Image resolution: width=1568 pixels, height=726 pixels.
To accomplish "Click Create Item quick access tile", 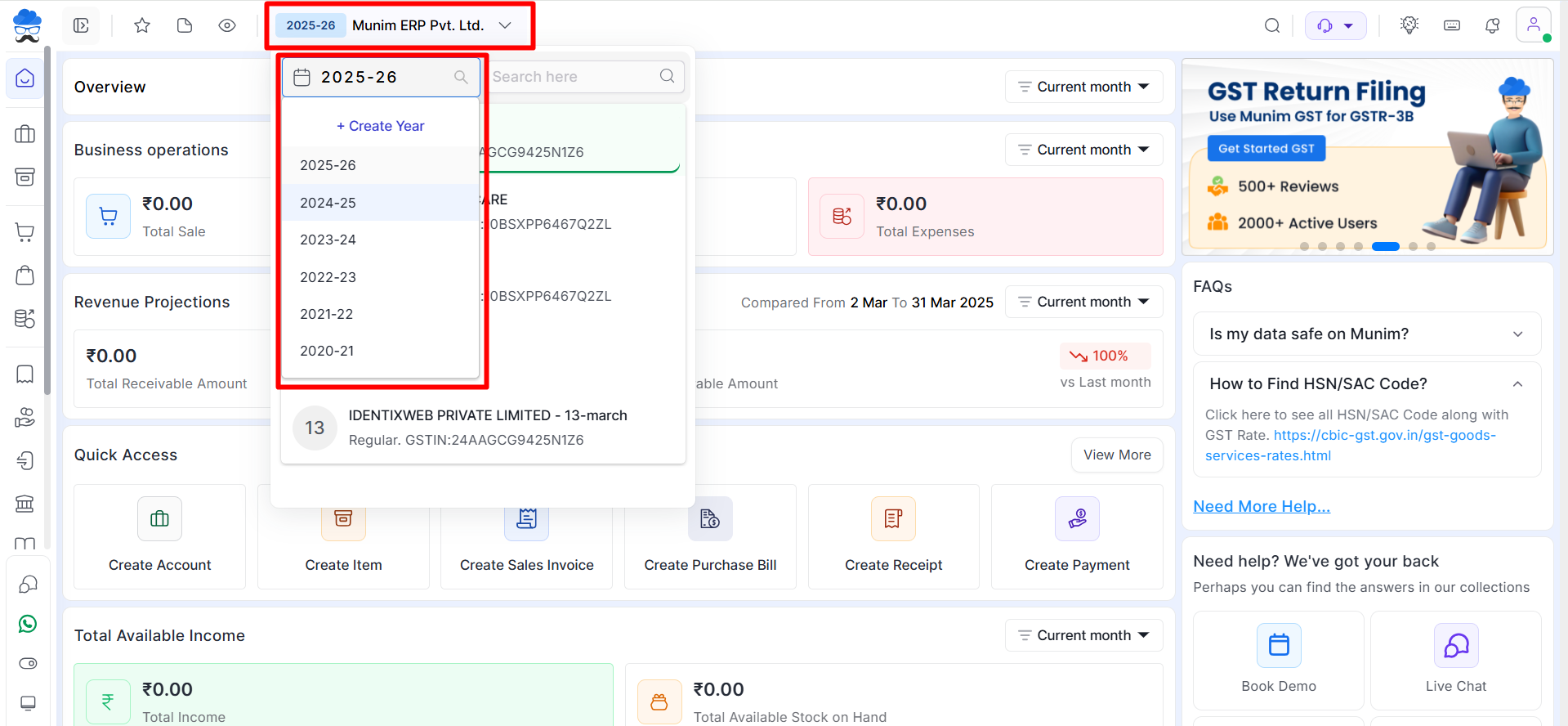I will pos(343,536).
